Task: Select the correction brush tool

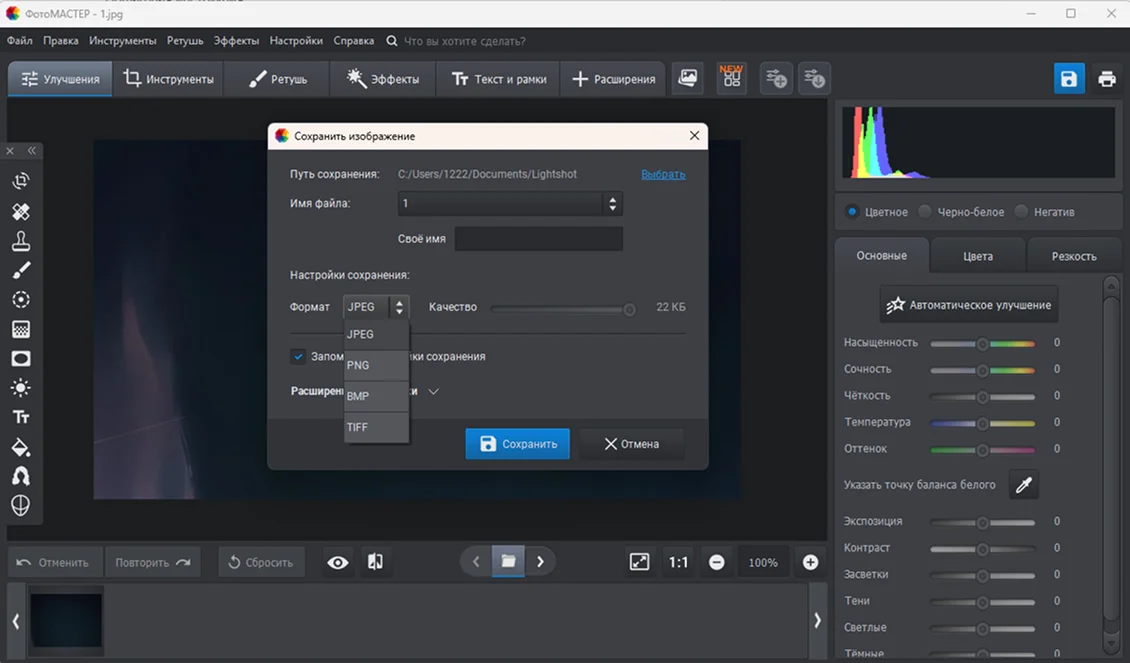Action: (21, 270)
